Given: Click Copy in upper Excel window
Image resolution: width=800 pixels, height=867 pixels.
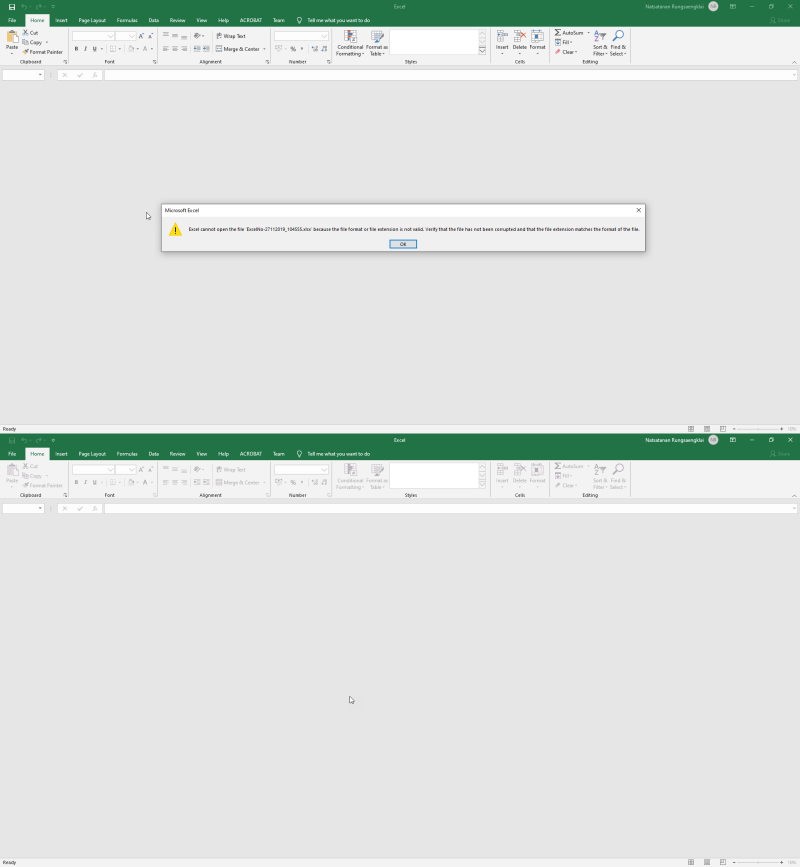Looking at the screenshot, I should click(32, 42).
